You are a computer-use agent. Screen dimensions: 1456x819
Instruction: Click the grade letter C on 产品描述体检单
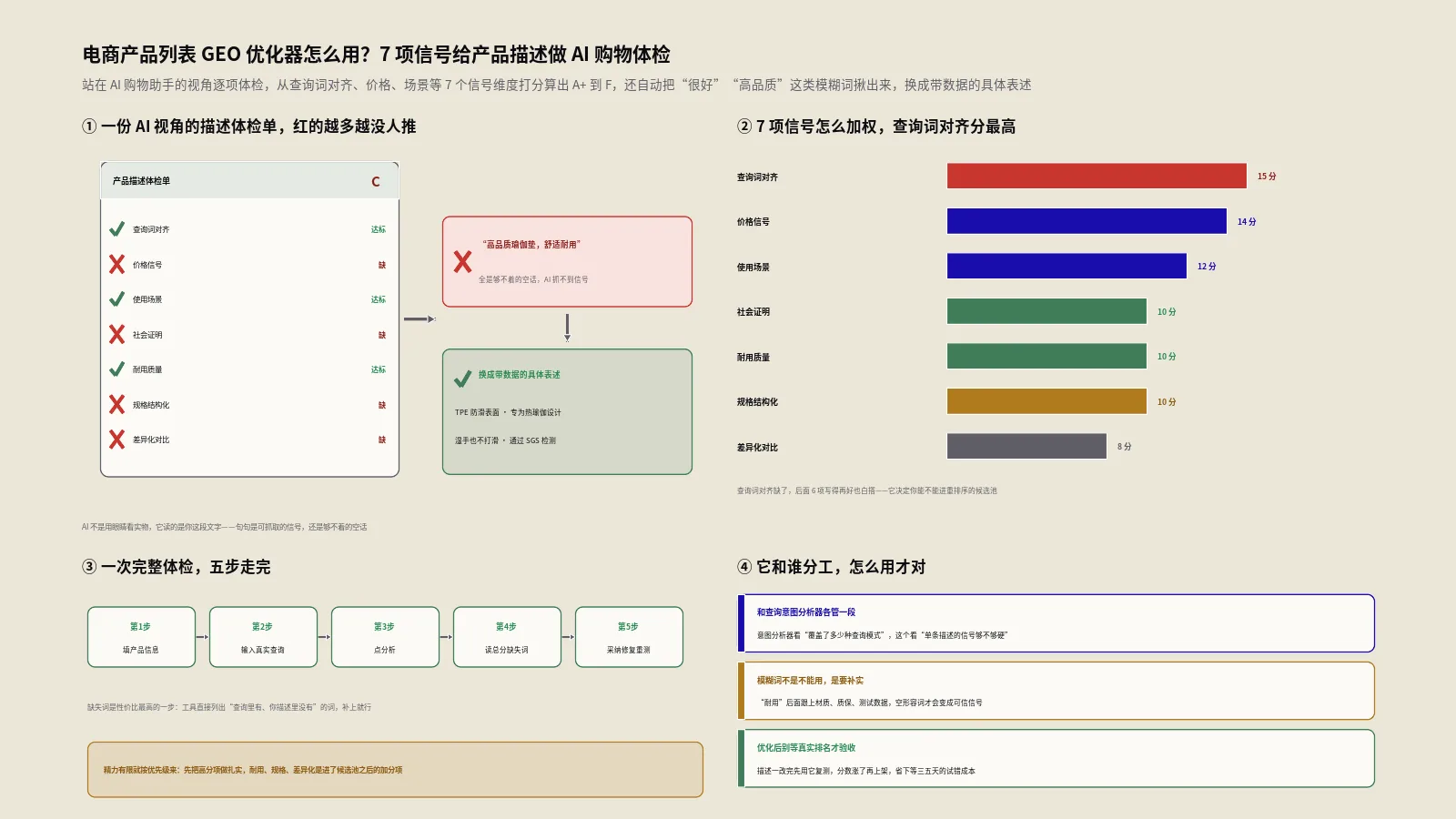click(375, 181)
